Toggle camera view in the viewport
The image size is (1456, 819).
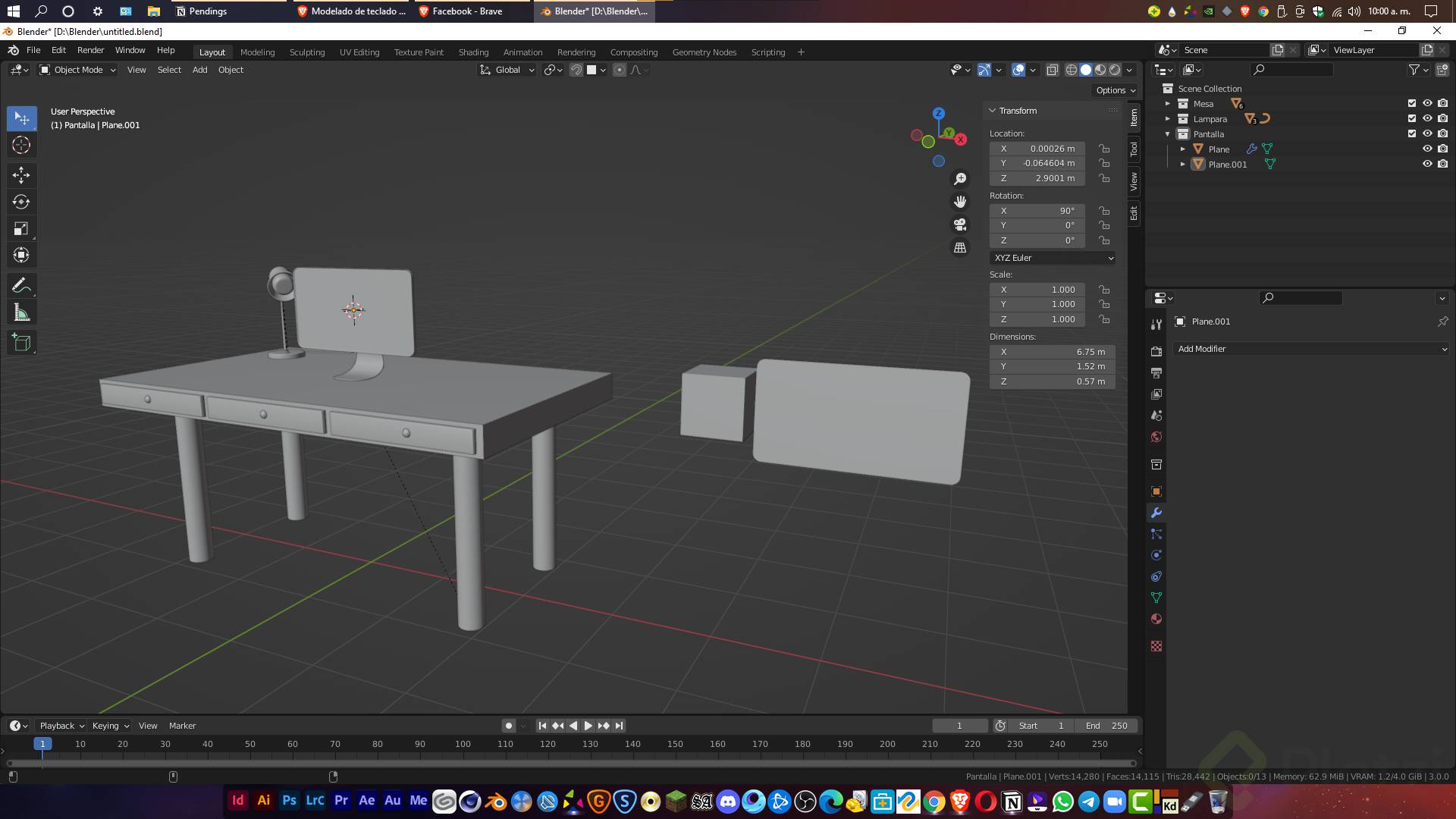tap(960, 224)
